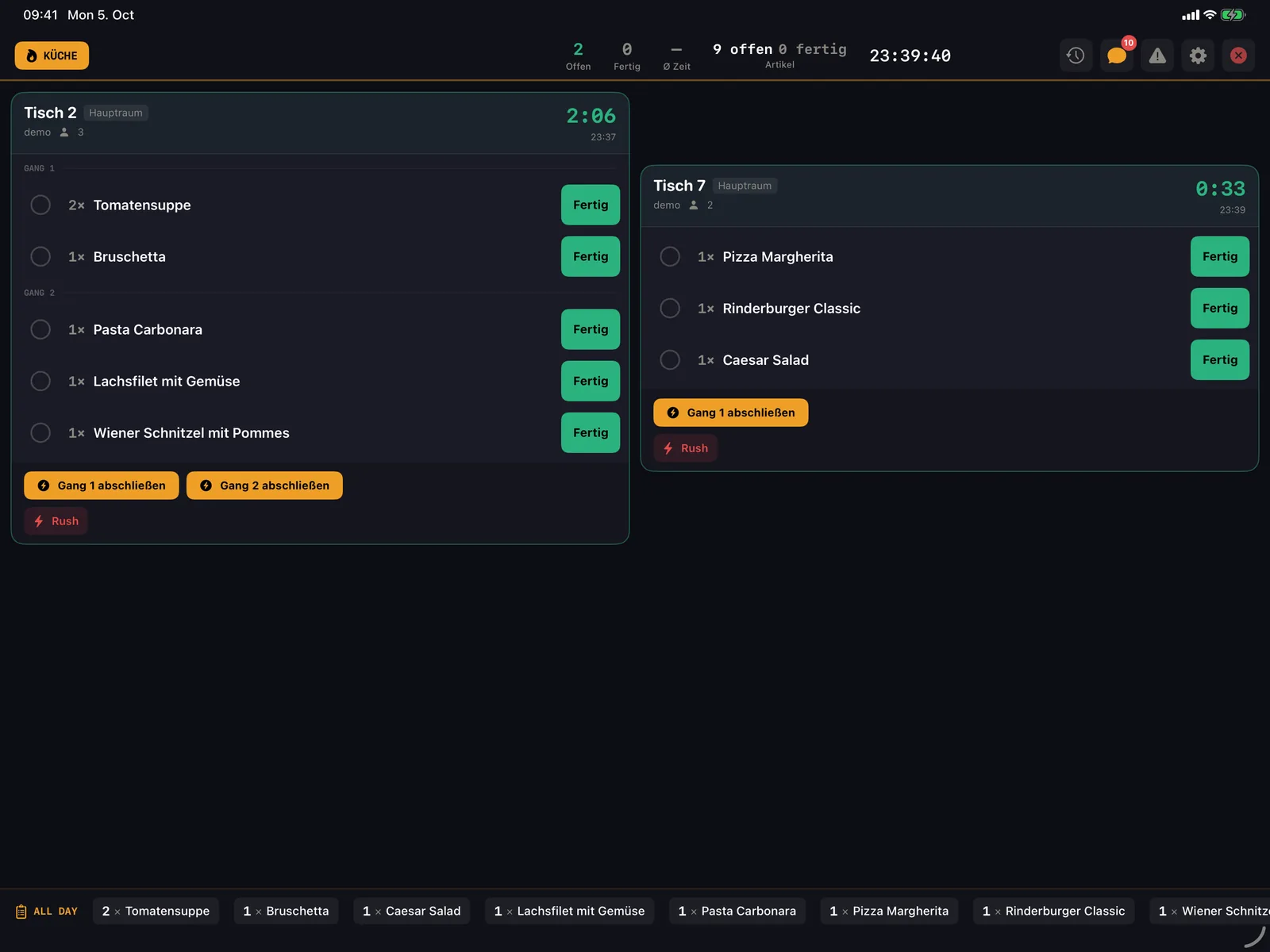Click Gang 1 abschließen on Tisch 2
1270x952 pixels.
102,486
